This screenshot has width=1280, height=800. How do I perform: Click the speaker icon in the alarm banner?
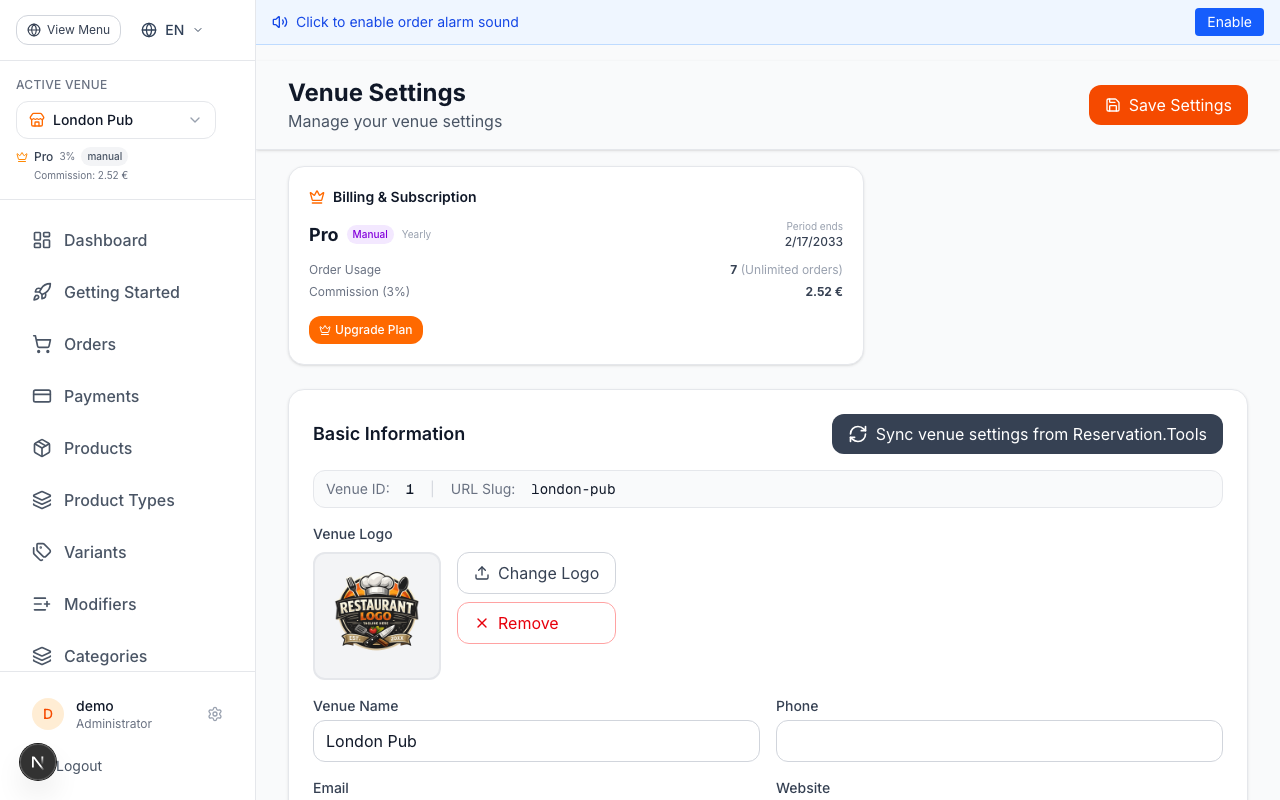tap(280, 22)
